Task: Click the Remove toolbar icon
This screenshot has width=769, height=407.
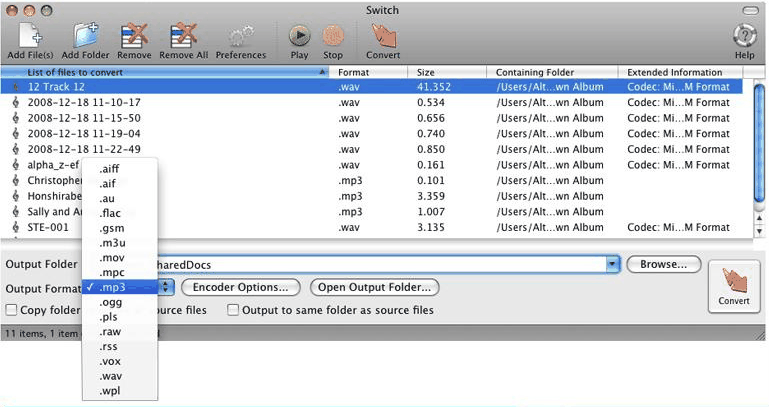Action: pyautogui.click(x=133, y=36)
